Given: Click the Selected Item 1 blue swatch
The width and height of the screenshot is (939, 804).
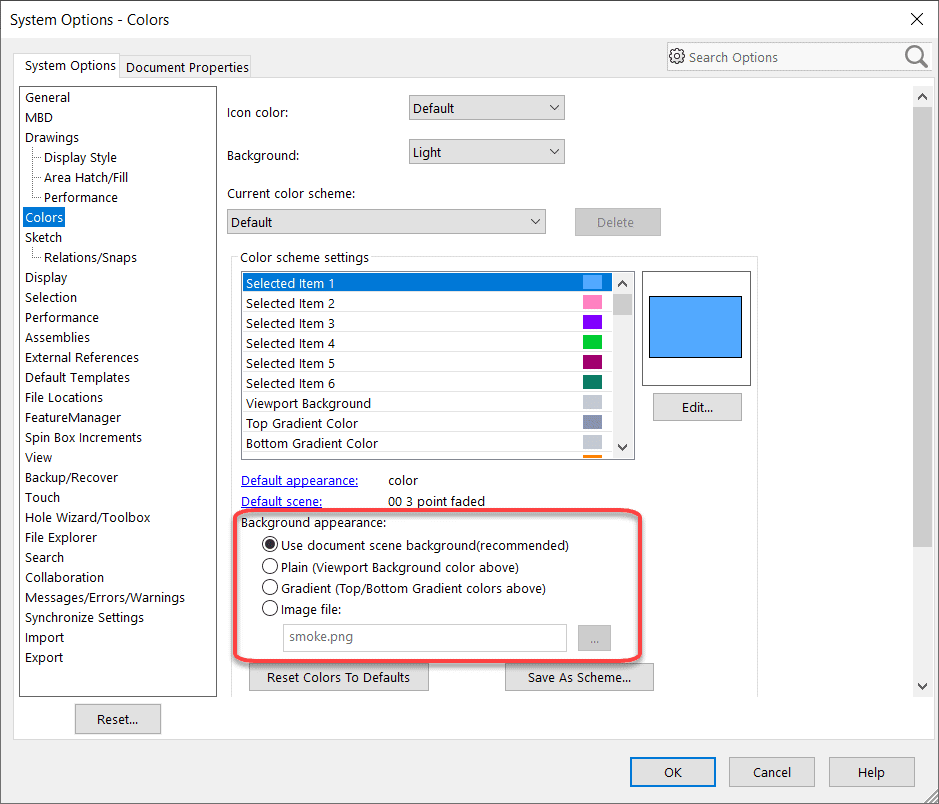Looking at the screenshot, I should [592, 283].
